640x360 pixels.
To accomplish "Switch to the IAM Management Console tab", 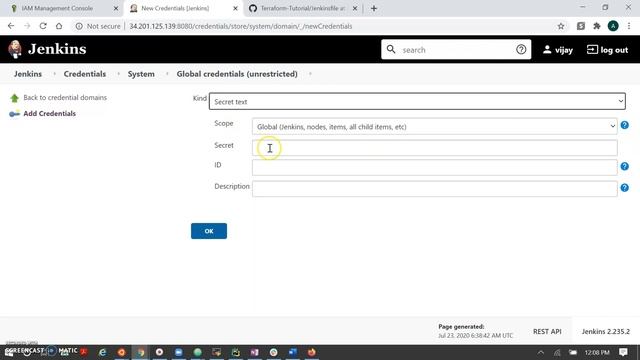I will click(x=57, y=8).
